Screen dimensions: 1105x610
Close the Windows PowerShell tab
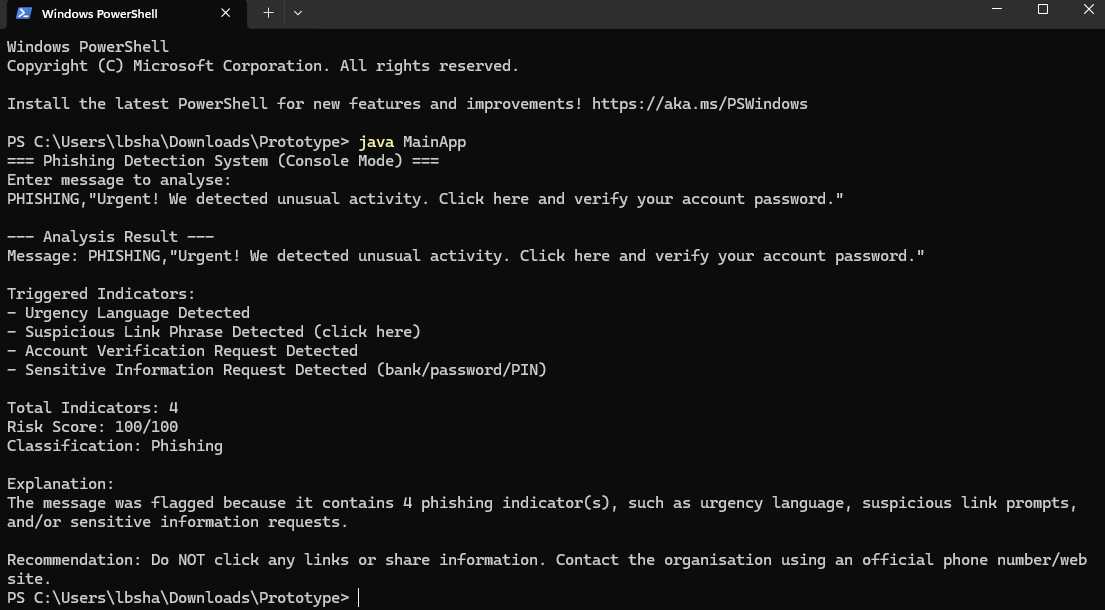(x=226, y=13)
